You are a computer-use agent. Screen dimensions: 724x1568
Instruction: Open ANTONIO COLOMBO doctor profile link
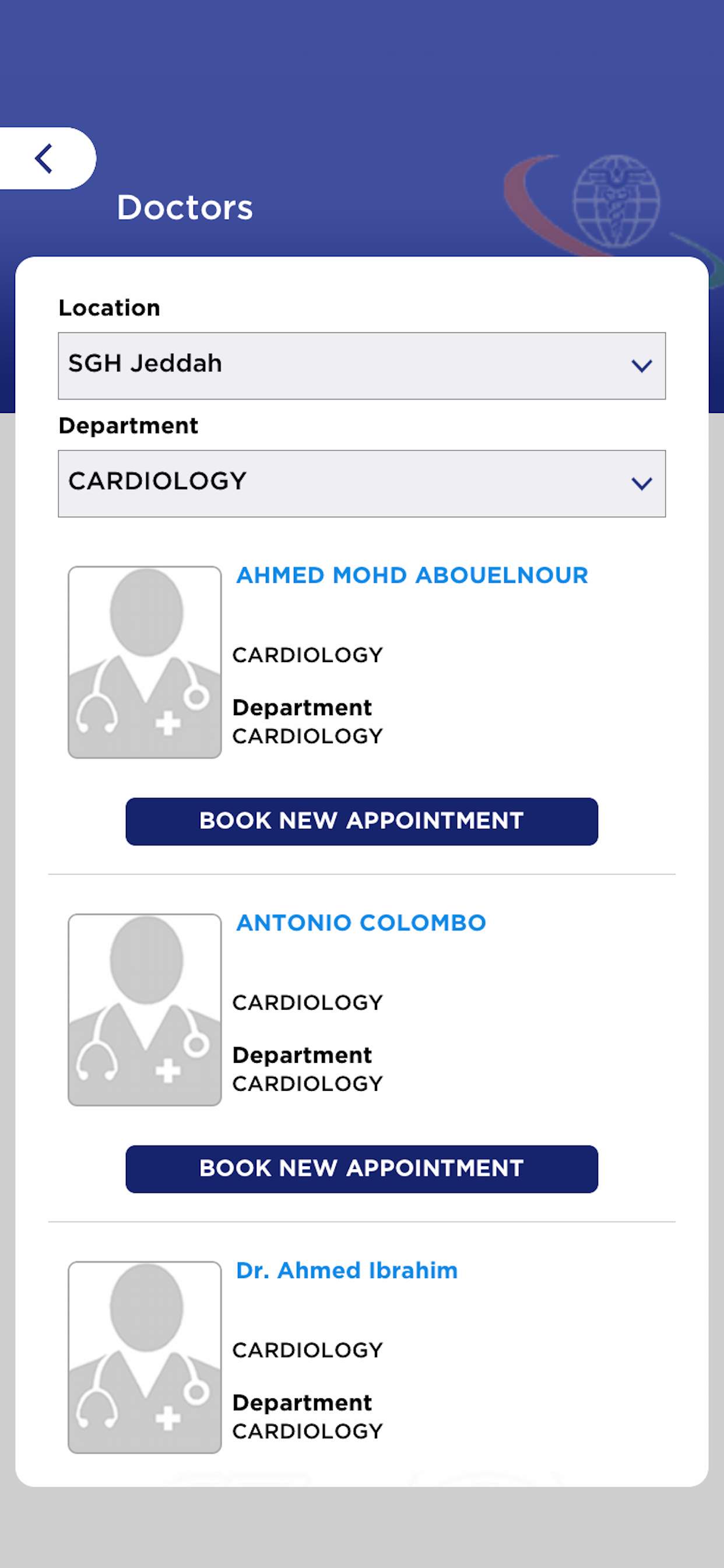361,923
